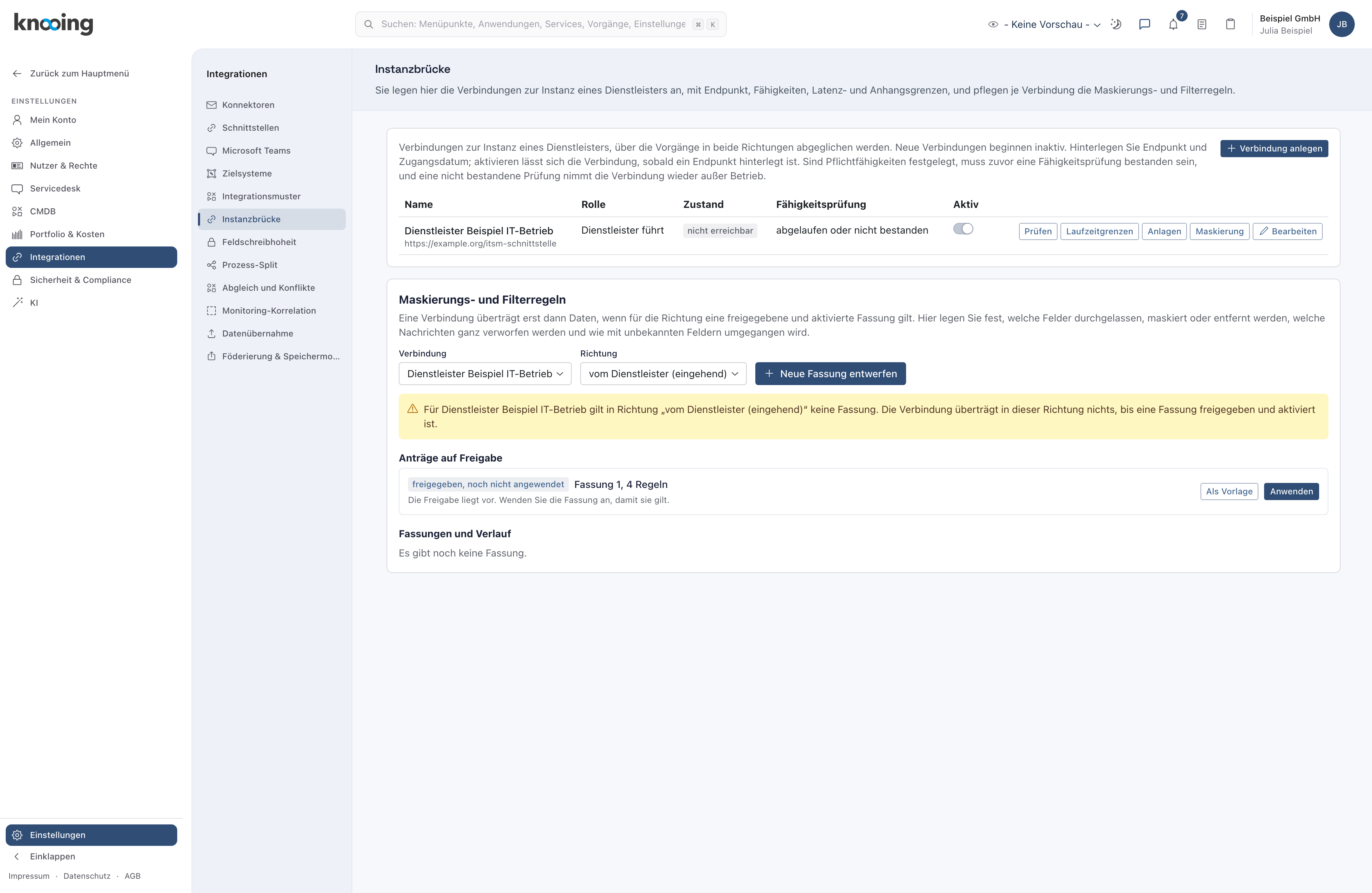Screen dimensions: 1372x893
Task: Click the Maskierung button
Action: (x=1219, y=231)
